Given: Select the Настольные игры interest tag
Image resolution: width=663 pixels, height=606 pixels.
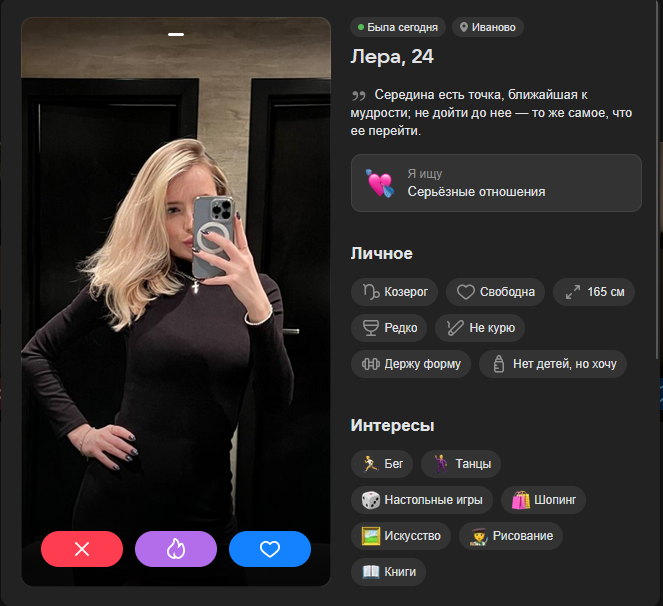Looking at the screenshot, I should point(422,500).
